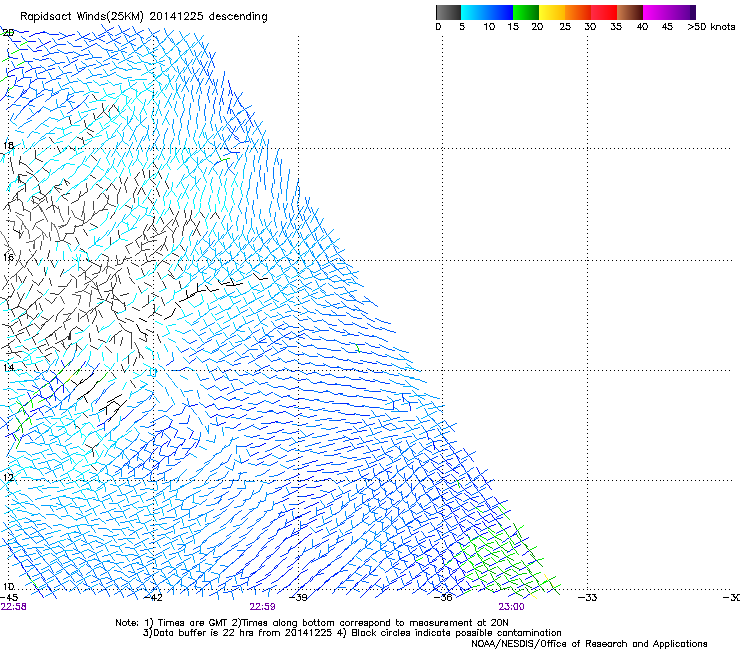This screenshot has width=740, height=650.
Task: Click the NOAA/NESDIS credit text
Action: click(x=589, y=644)
